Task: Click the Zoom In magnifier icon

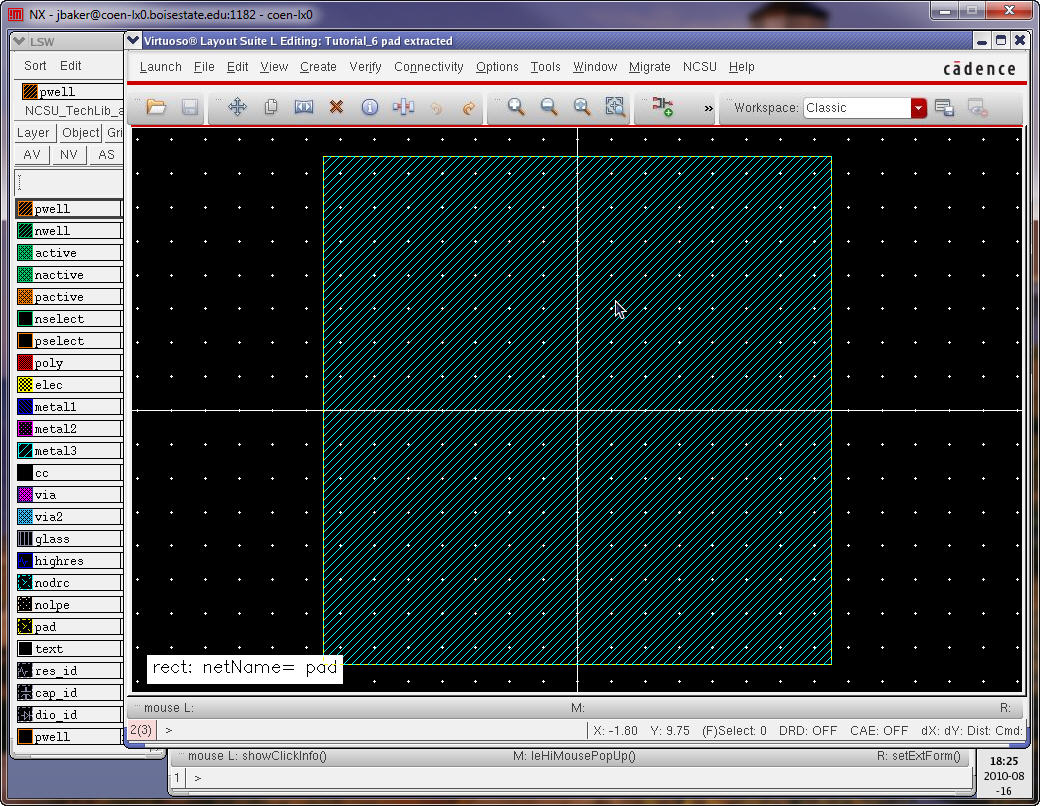Action: point(516,107)
